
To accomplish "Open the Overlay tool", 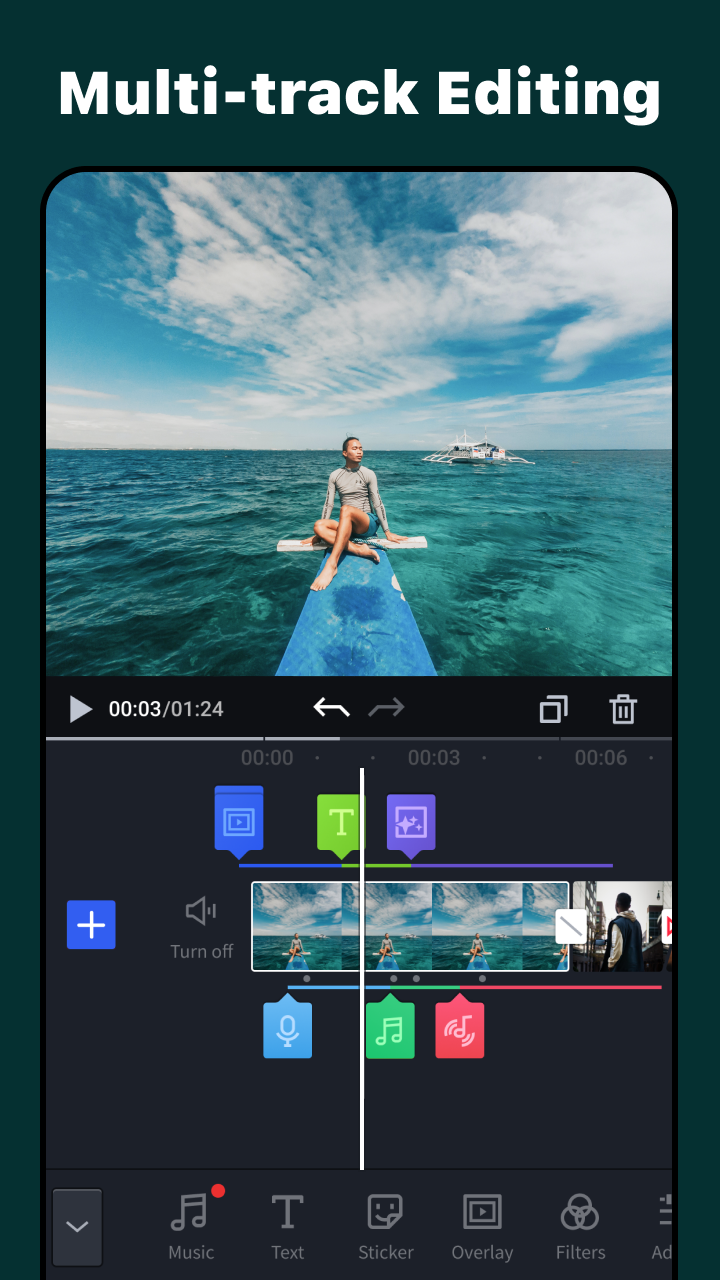I will [x=482, y=1227].
